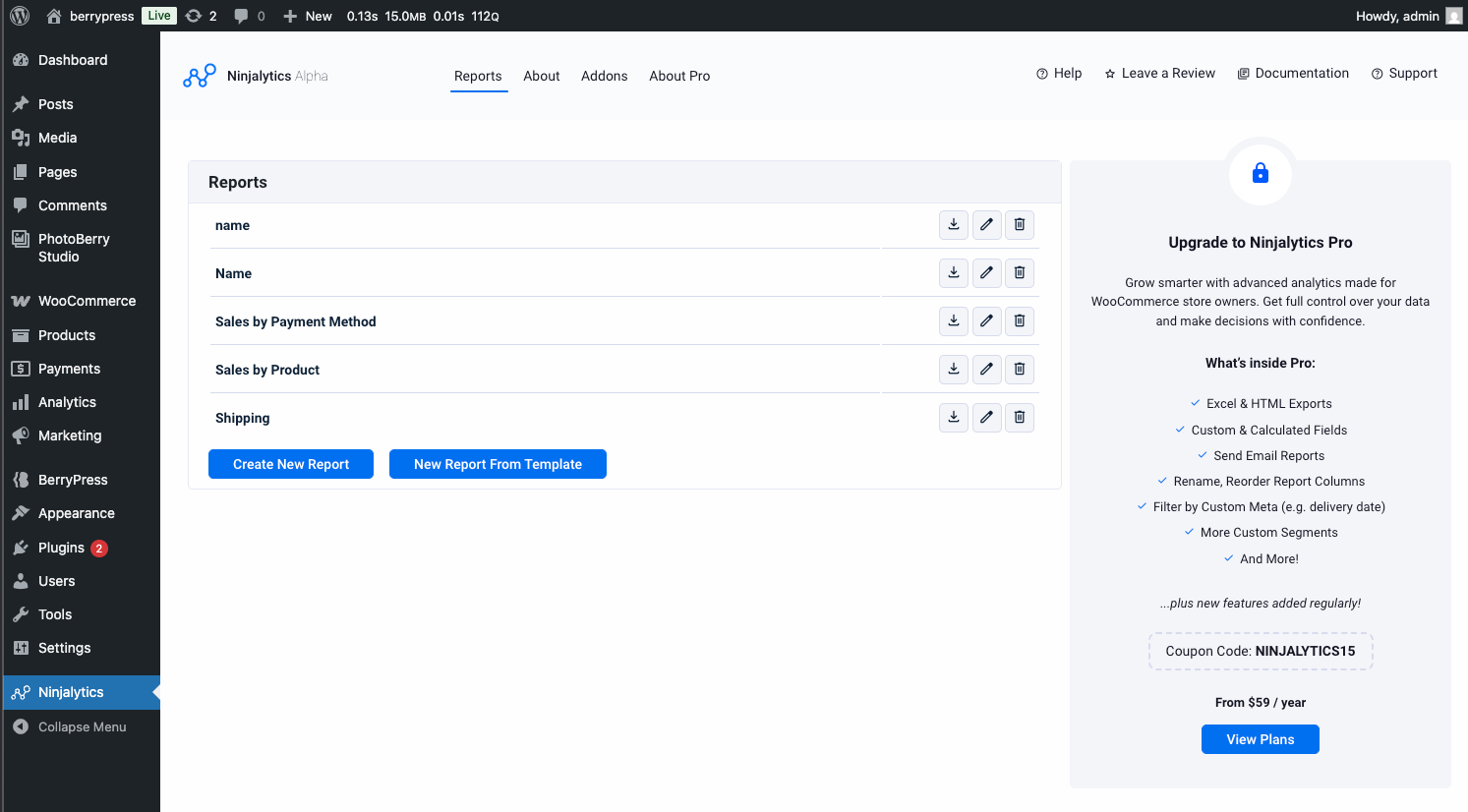Edit the capitalized 'Name' report
Image resolution: width=1468 pixels, height=812 pixels.
pos(986,272)
